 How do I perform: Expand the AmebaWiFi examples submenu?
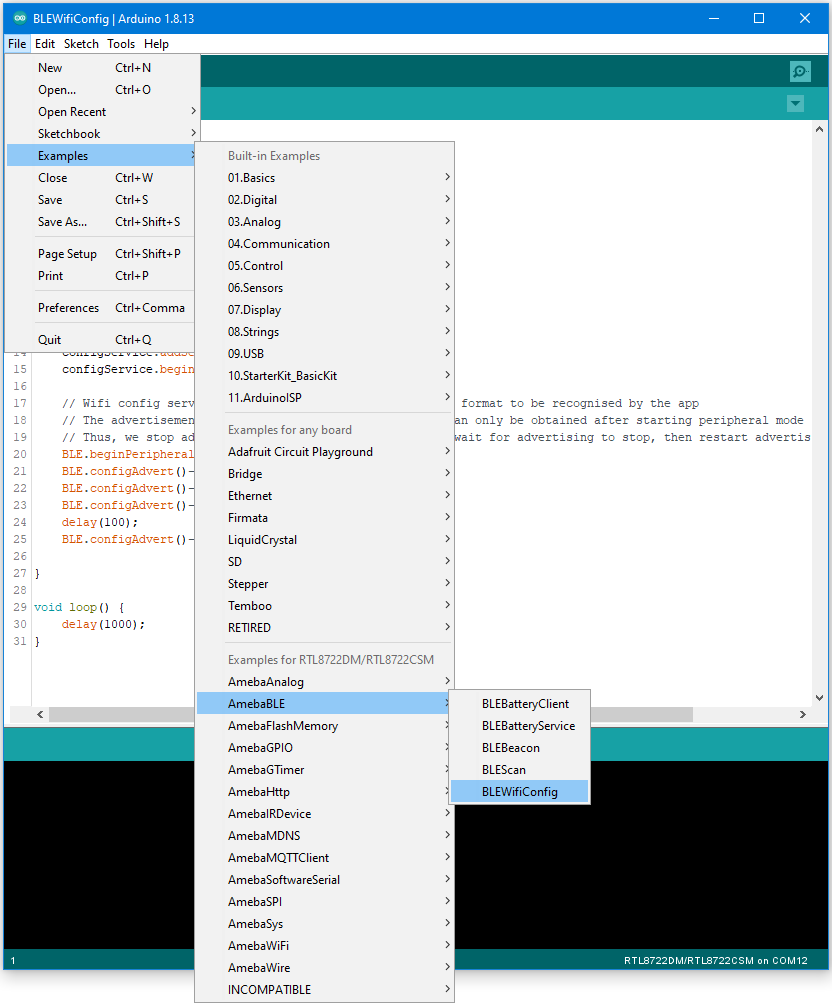tap(258, 945)
